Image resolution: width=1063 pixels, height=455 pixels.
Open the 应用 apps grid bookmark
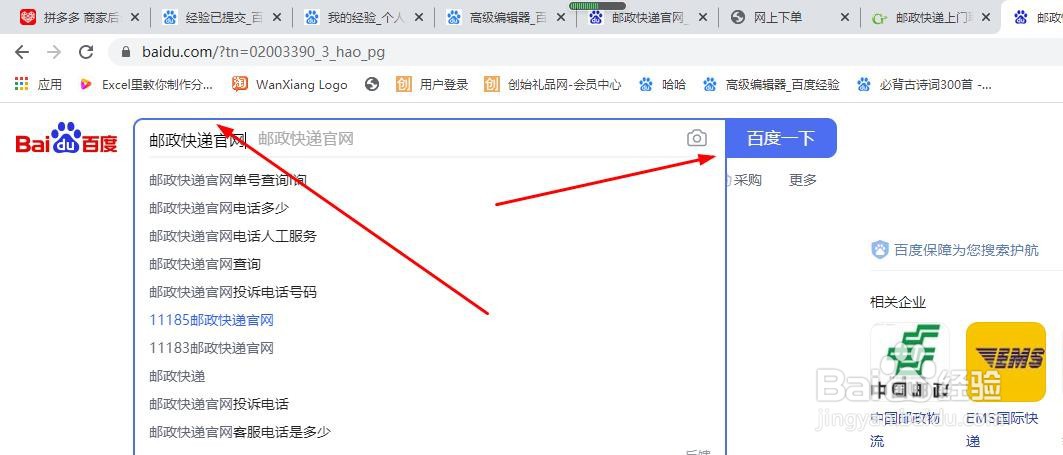point(38,84)
